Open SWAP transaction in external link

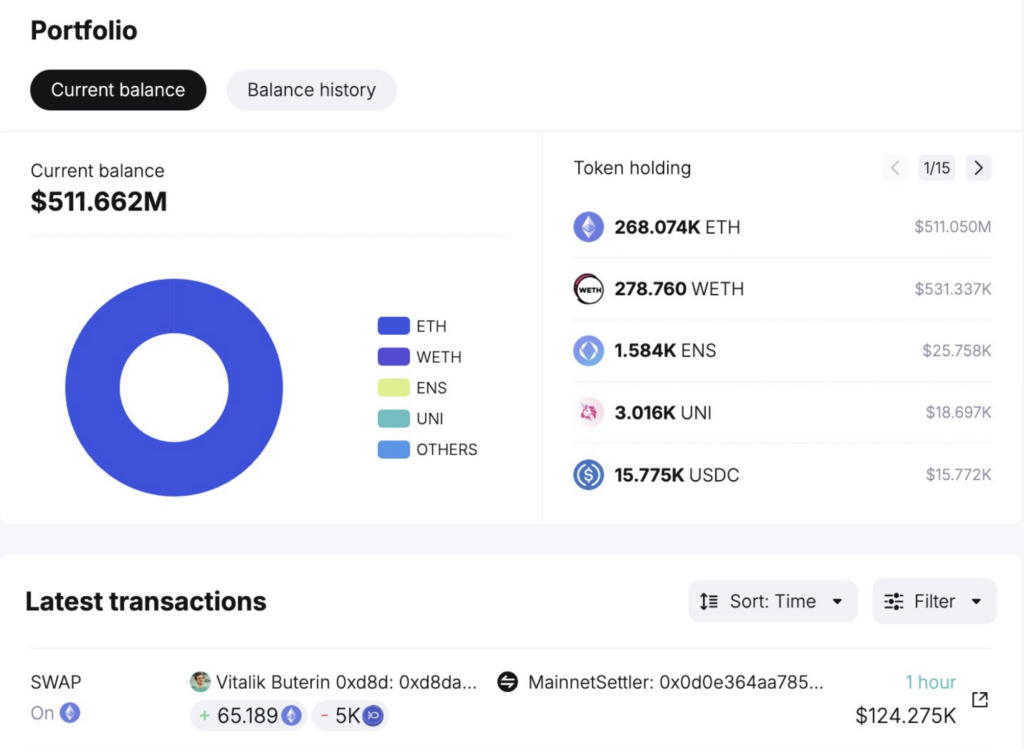(980, 699)
